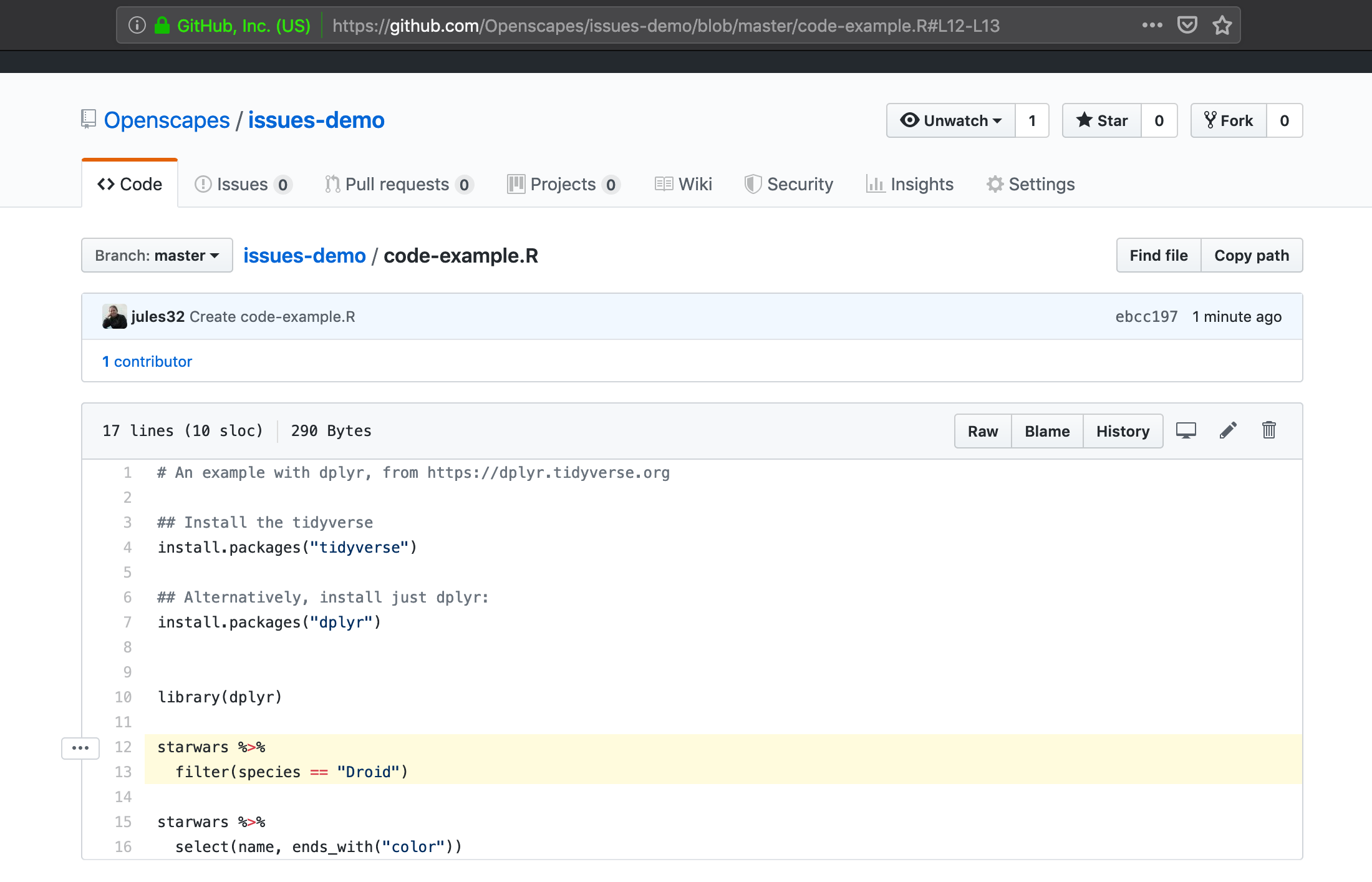The image size is (1372, 882).
Task: Click the install.packages("tidyverse") code line
Action: (x=287, y=548)
